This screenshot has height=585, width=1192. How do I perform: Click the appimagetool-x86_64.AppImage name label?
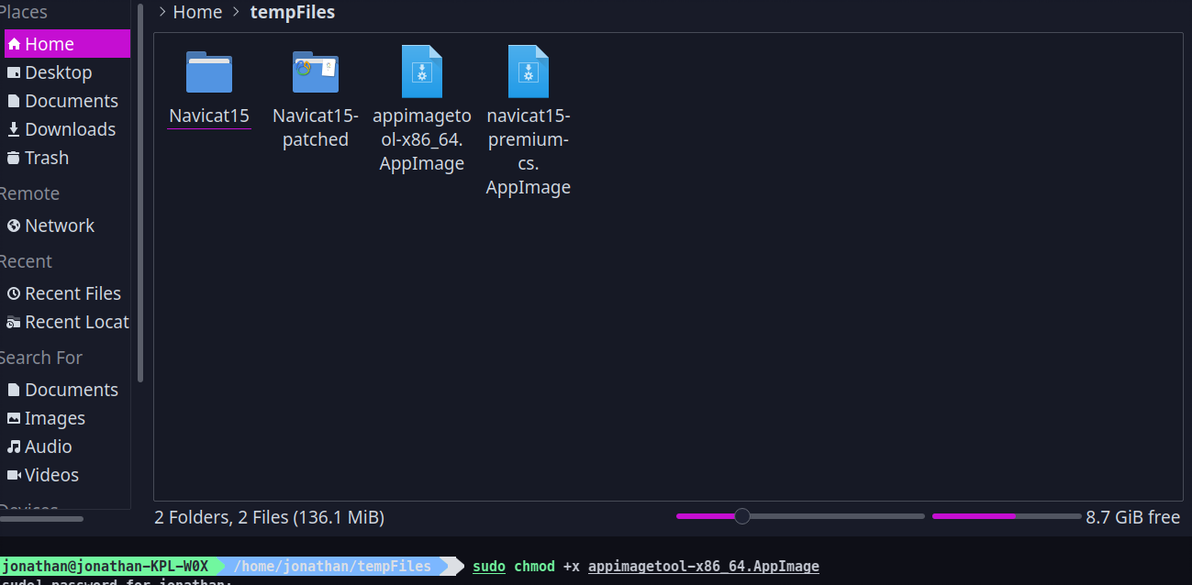422,140
